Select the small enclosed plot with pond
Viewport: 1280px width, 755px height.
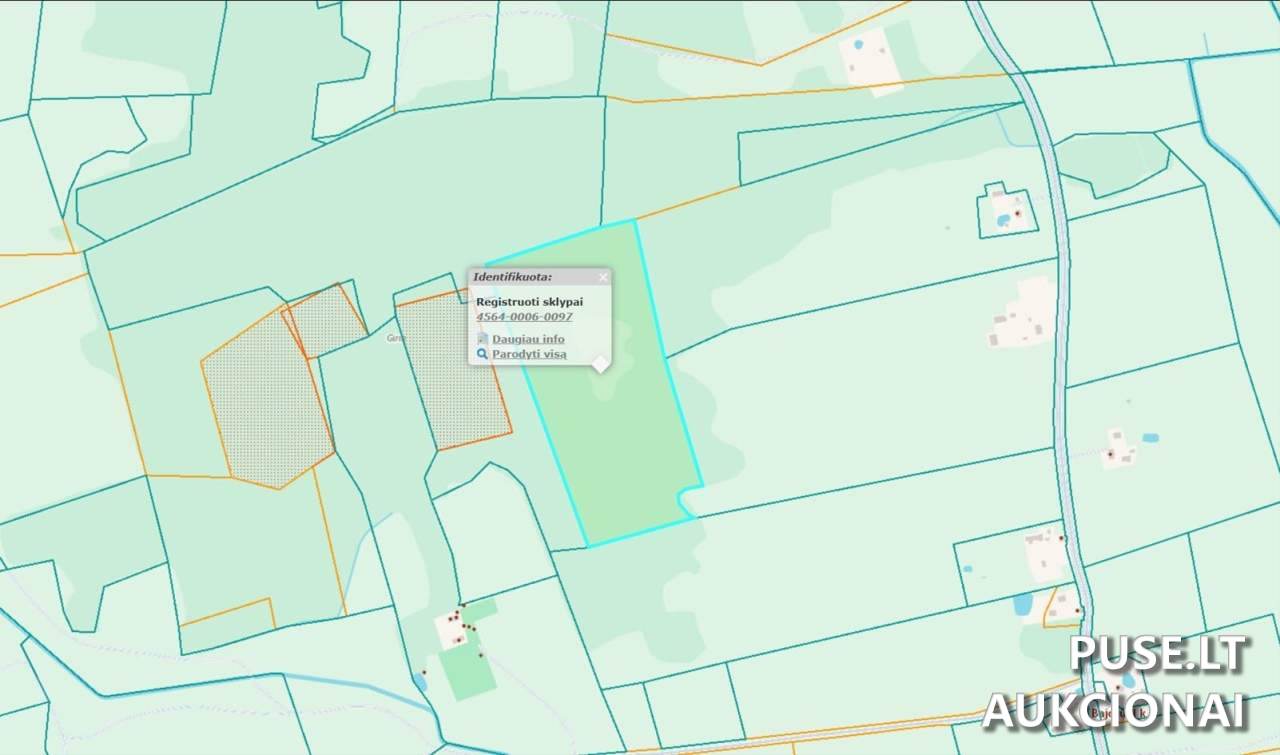1003,212
